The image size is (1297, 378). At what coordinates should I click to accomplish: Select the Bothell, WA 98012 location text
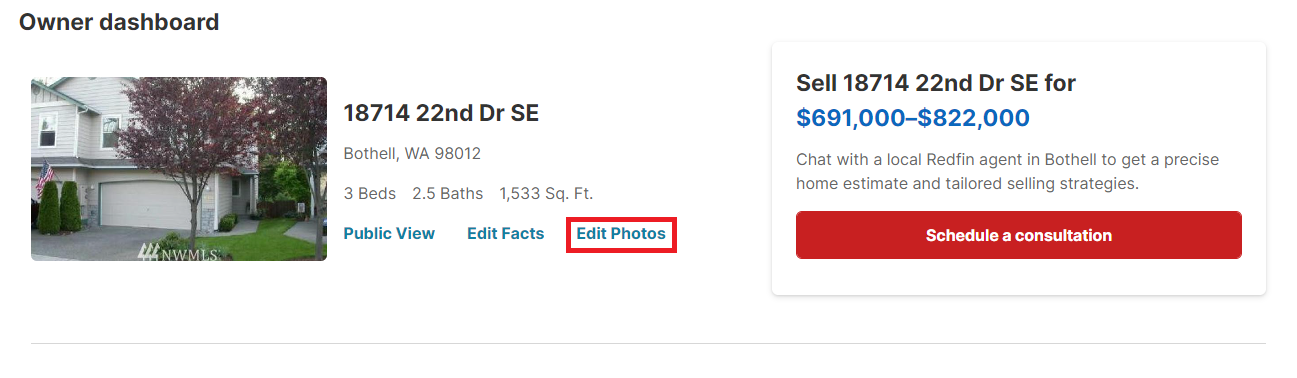(412, 154)
